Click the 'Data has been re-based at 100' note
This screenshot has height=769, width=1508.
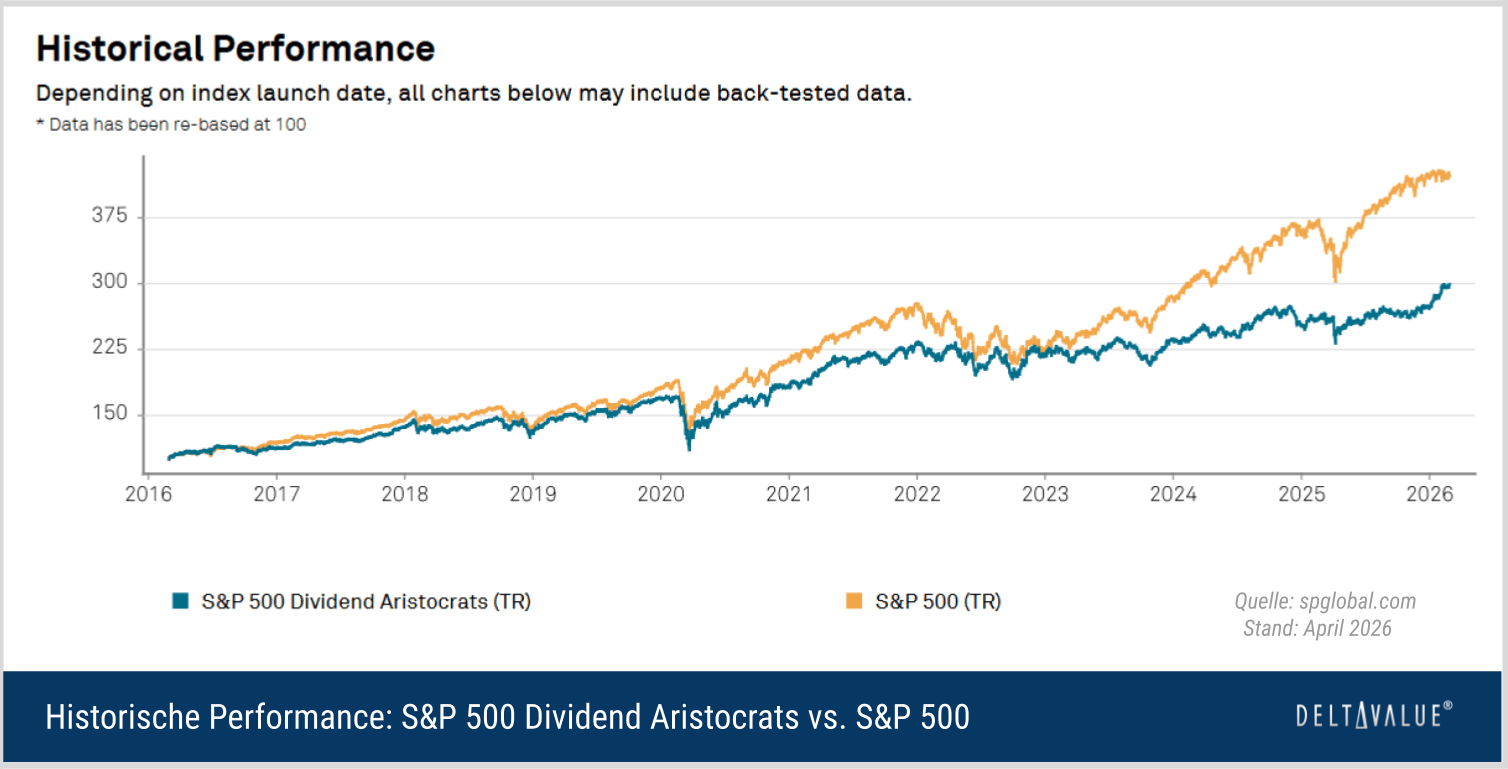click(x=171, y=125)
